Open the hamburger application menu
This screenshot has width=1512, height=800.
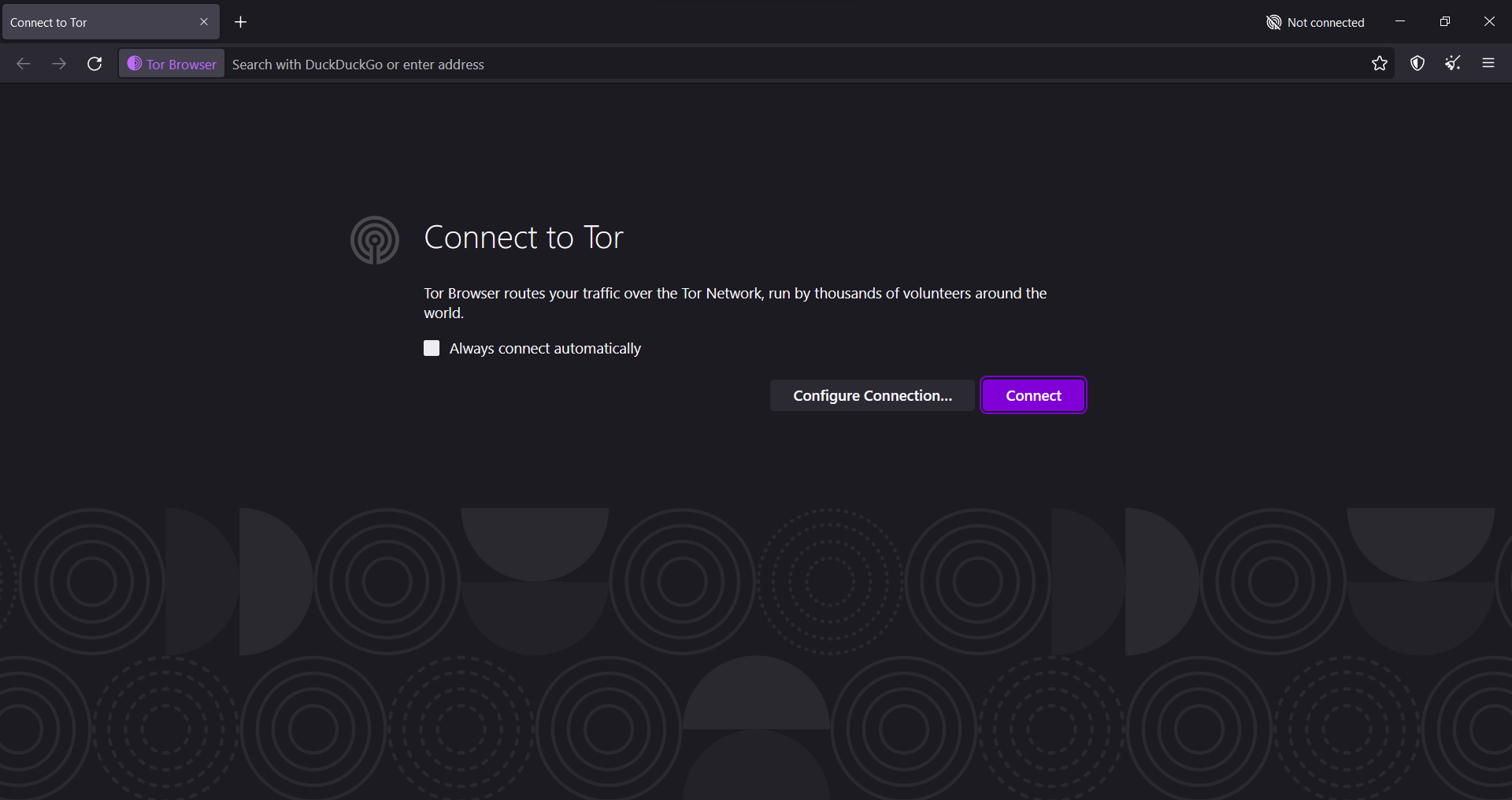[x=1488, y=64]
